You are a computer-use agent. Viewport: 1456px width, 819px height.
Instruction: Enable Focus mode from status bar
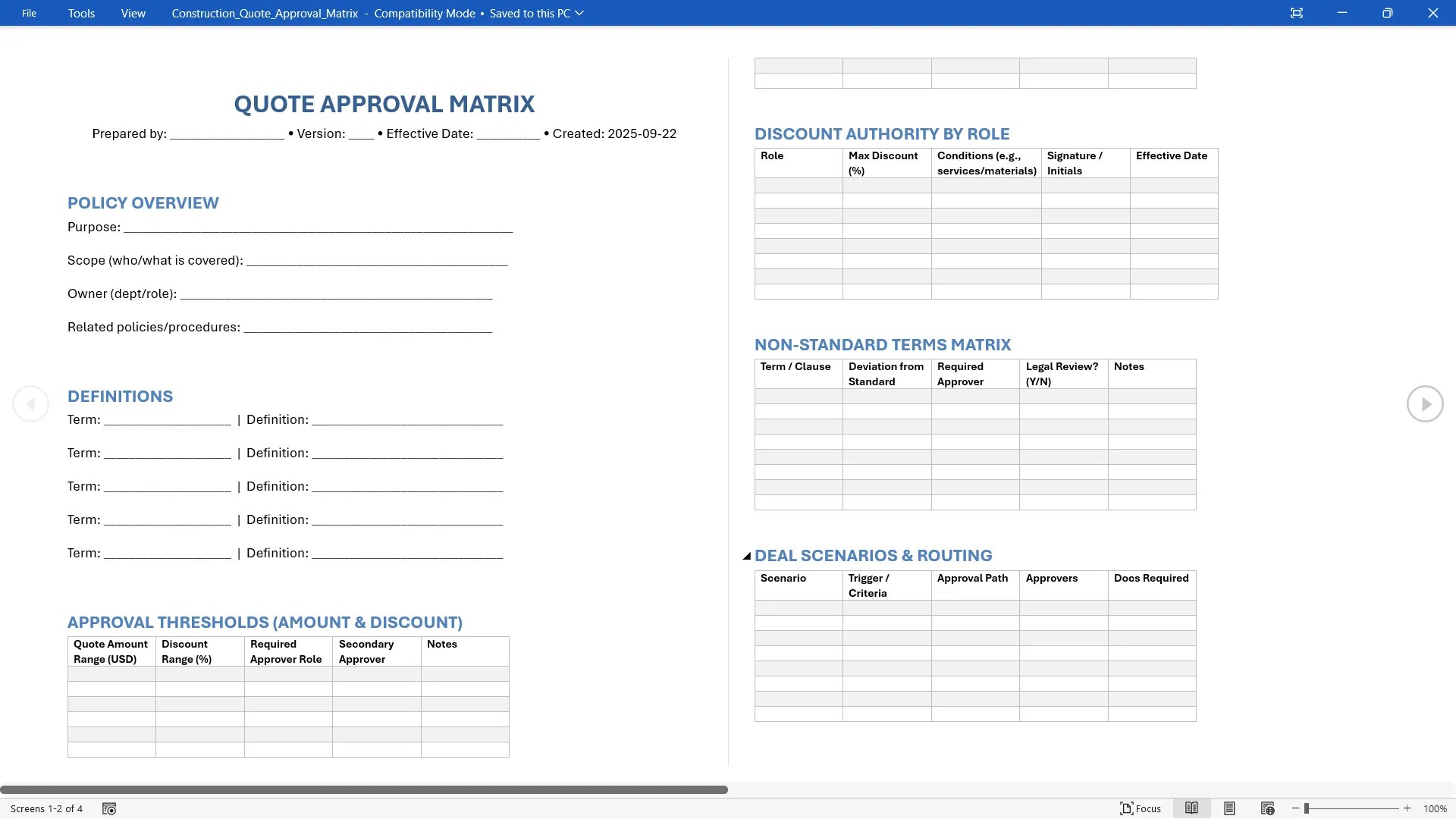[x=1141, y=808]
